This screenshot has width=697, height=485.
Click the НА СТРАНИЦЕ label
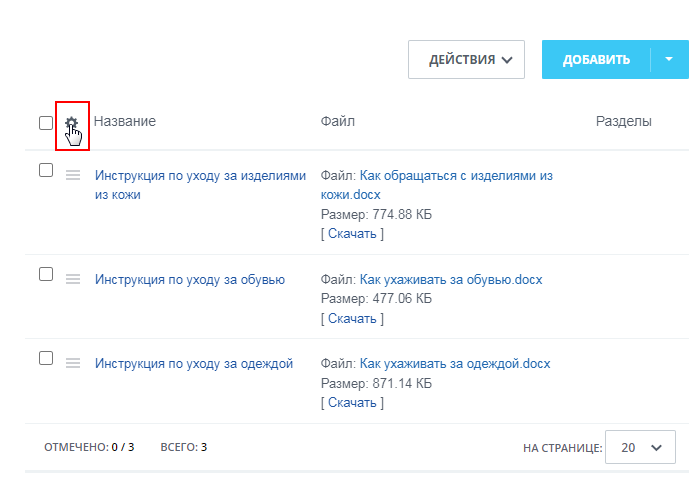[x=563, y=448]
